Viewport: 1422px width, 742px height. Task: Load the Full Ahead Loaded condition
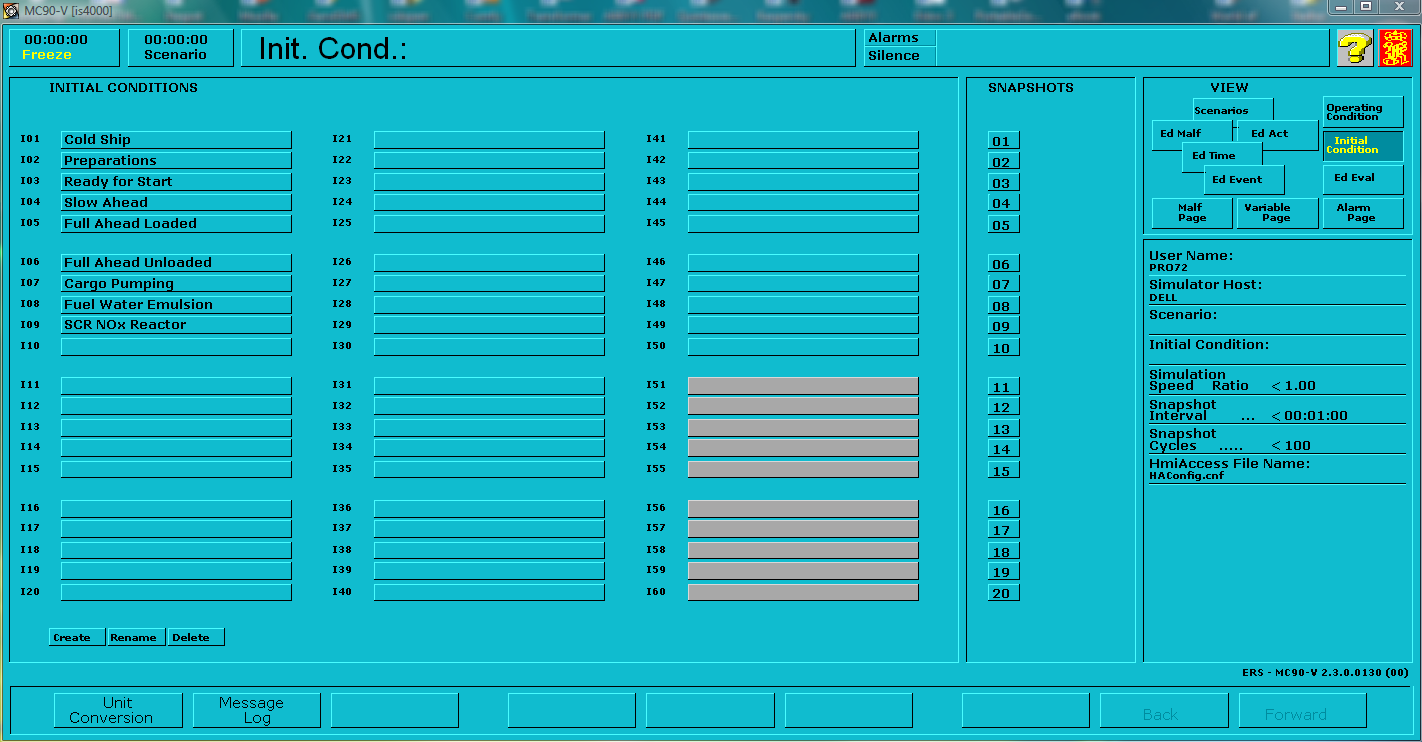point(176,224)
